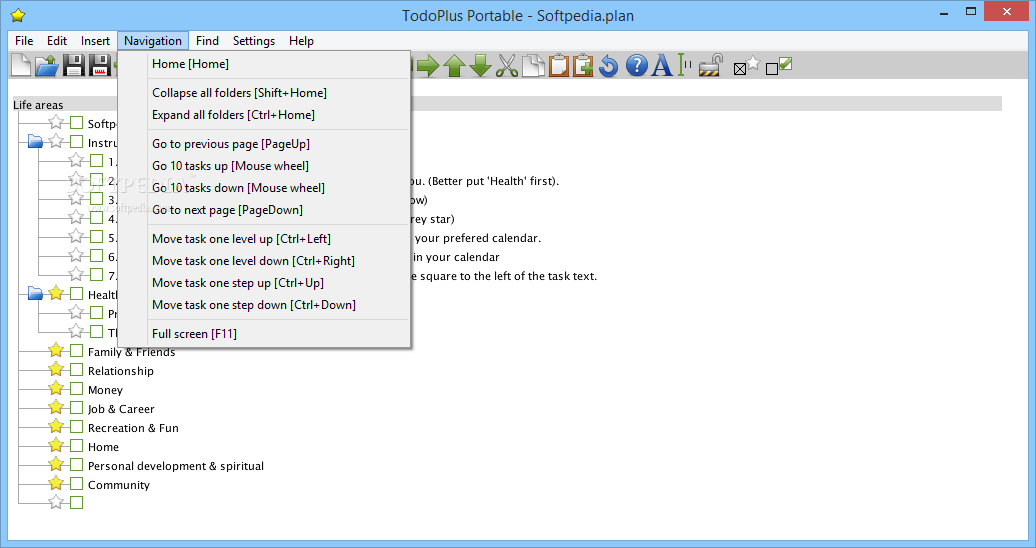1036x548 pixels.
Task: Click the green line-spacing icon
Action: pos(684,65)
